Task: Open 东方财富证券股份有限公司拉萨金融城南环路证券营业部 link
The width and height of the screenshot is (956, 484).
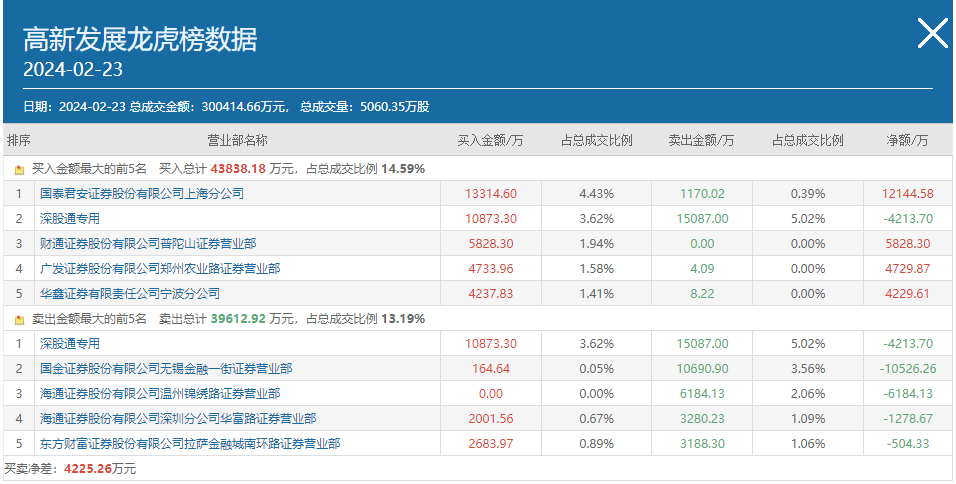Action: tap(190, 444)
